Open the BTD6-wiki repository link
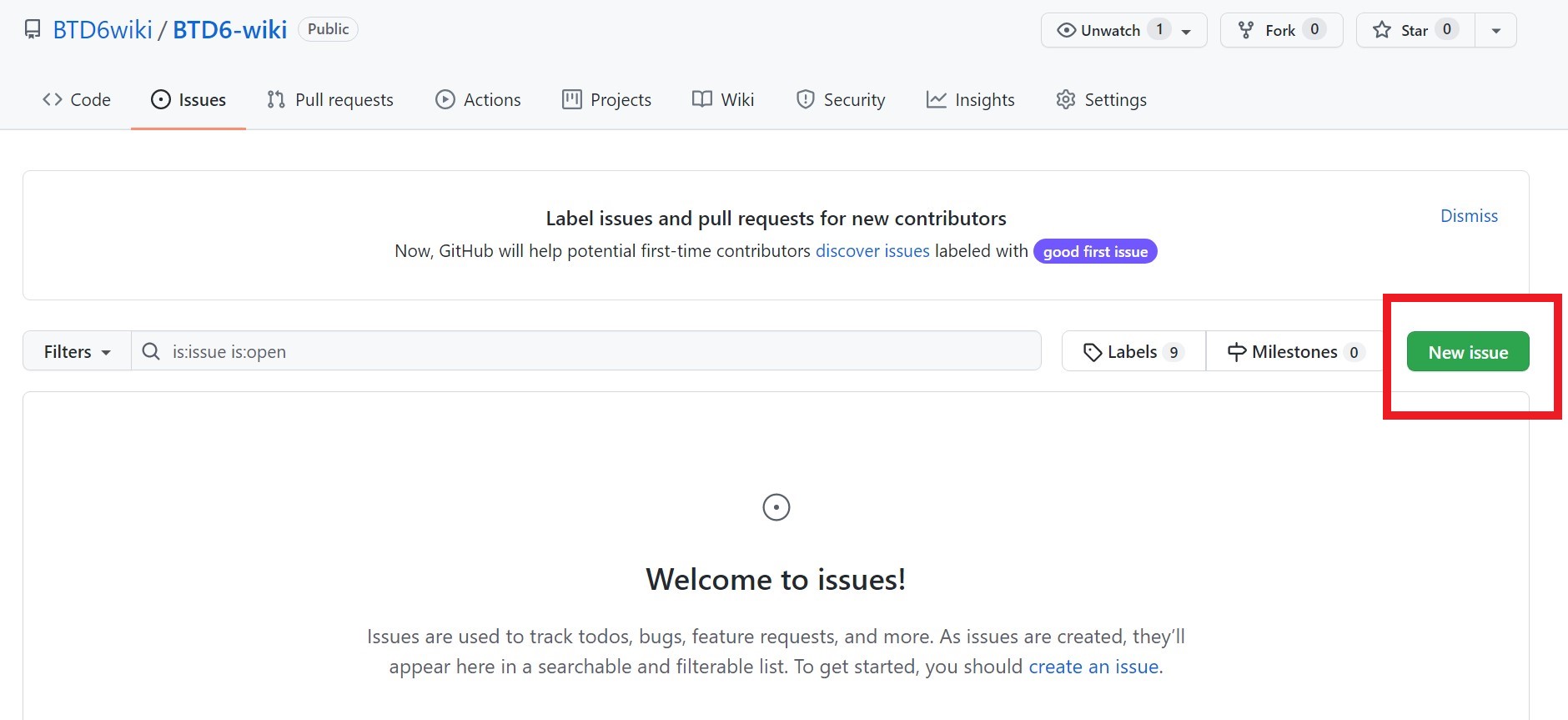The width and height of the screenshot is (1568, 720). point(229,30)
